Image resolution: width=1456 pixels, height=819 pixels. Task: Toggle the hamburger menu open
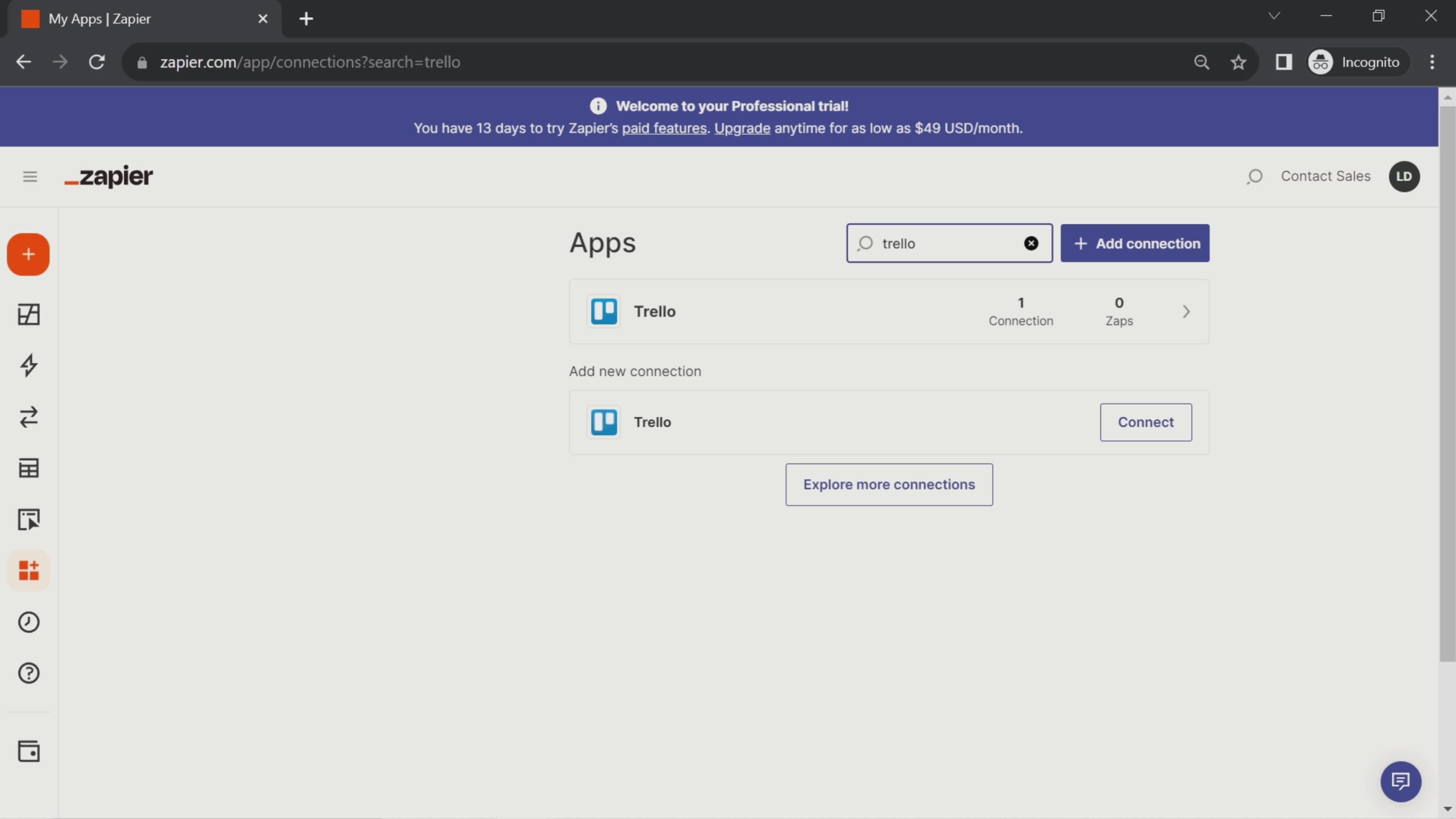(x=30, y=176)
